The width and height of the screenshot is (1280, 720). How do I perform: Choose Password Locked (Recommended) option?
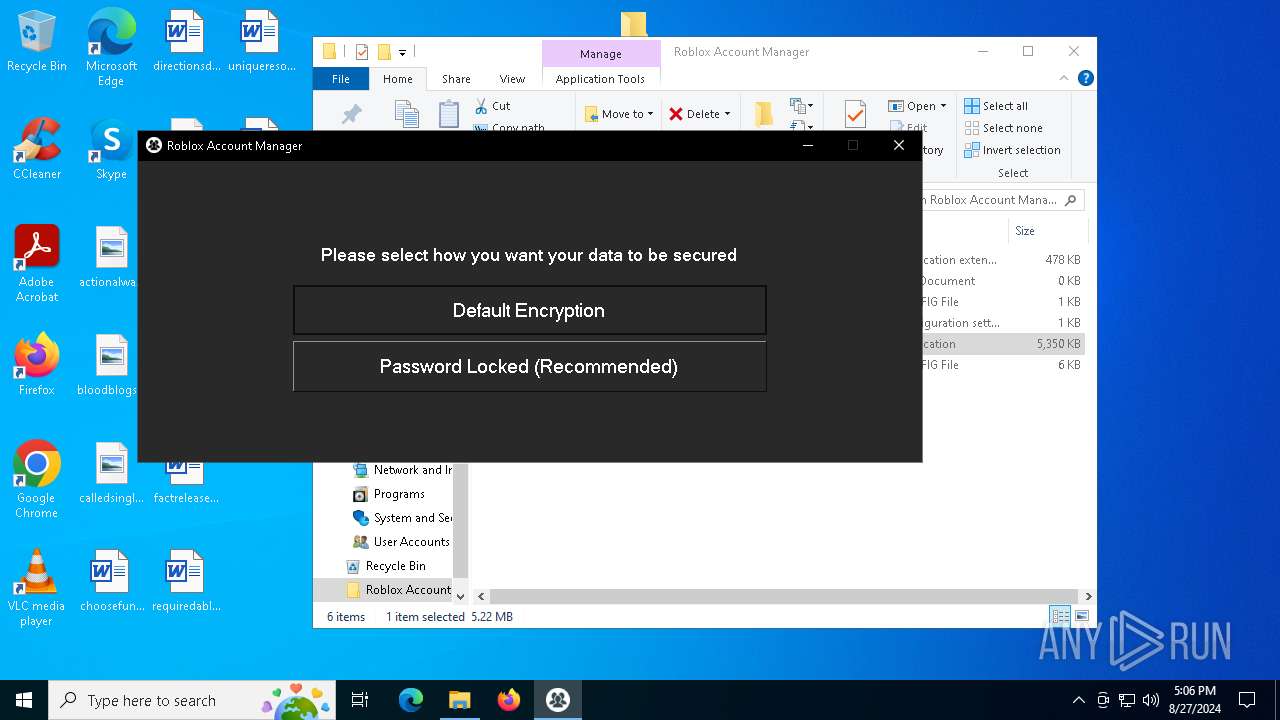point(529,366)
